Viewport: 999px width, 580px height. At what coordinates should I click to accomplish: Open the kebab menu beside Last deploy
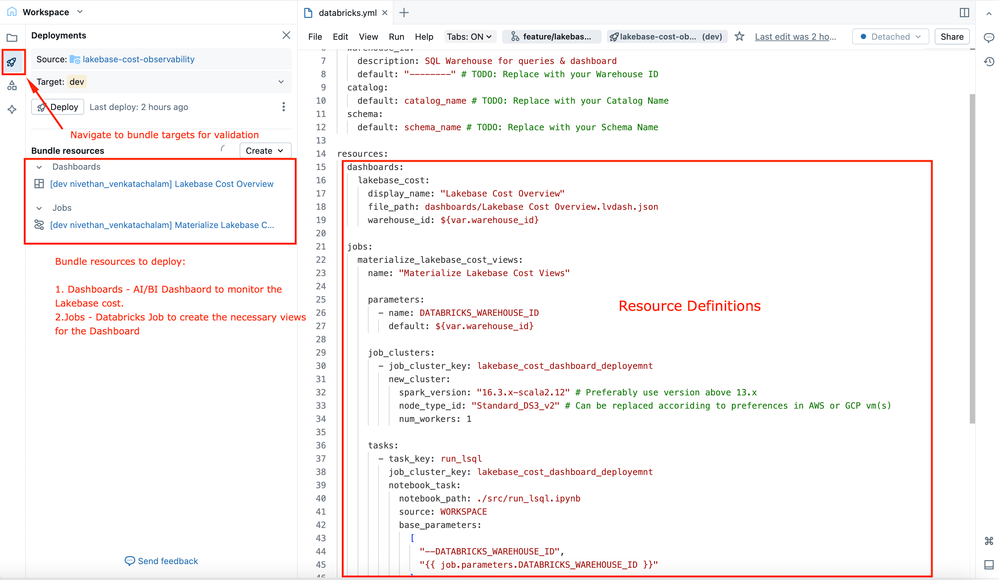click(283, 107)
